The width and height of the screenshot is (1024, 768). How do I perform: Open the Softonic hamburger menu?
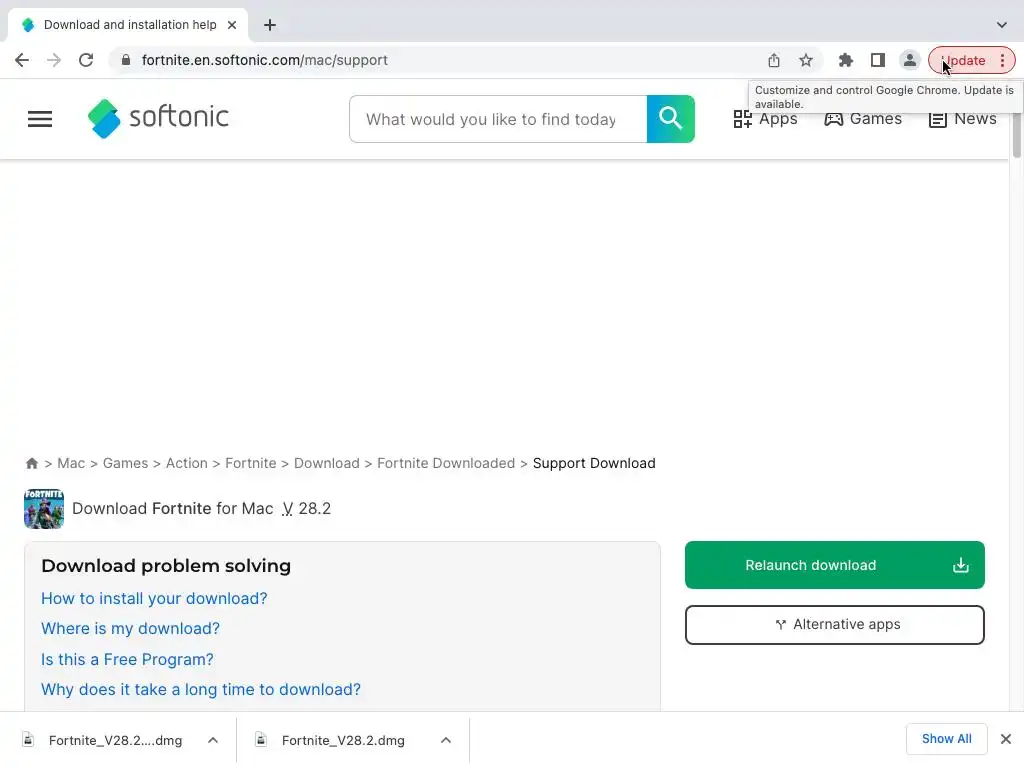(x=40, y=119)
